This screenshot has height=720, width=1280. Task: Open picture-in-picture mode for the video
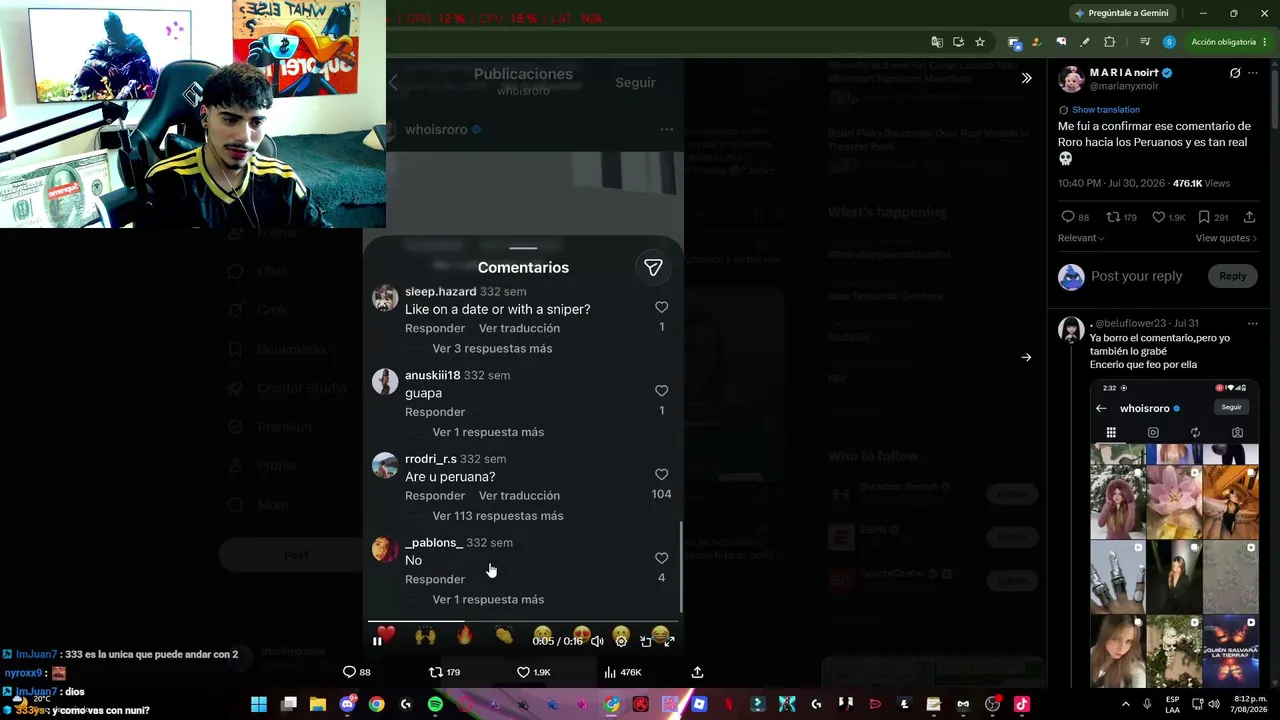coord(646,641)
